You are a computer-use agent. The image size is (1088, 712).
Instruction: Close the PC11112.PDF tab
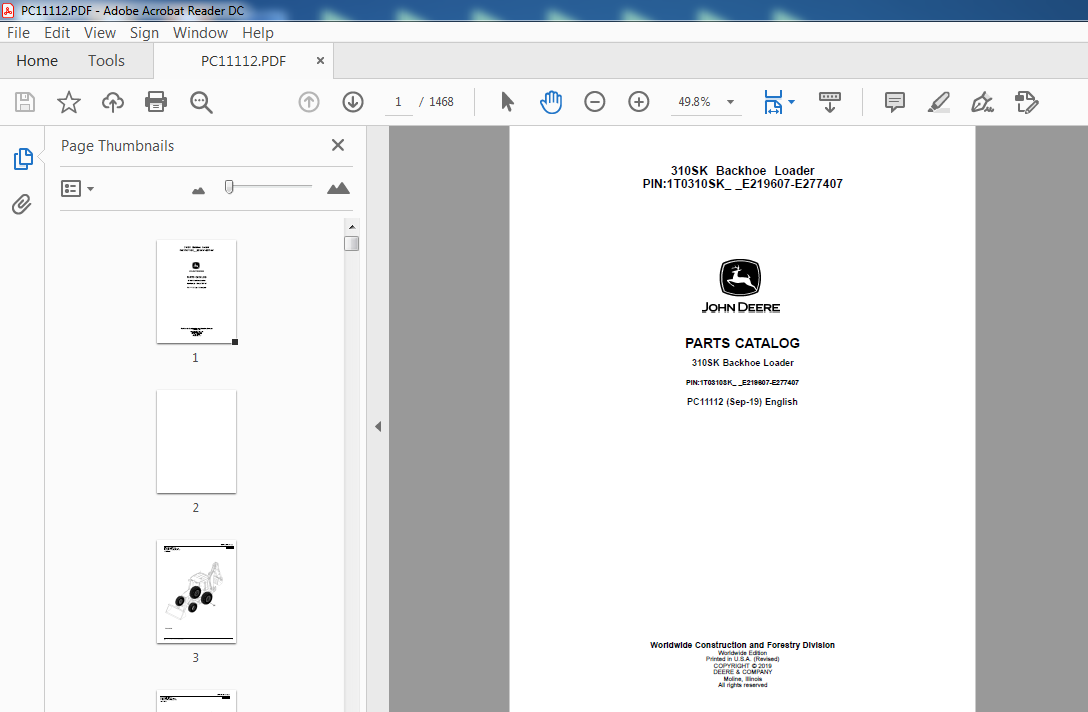tap(320, 60)
